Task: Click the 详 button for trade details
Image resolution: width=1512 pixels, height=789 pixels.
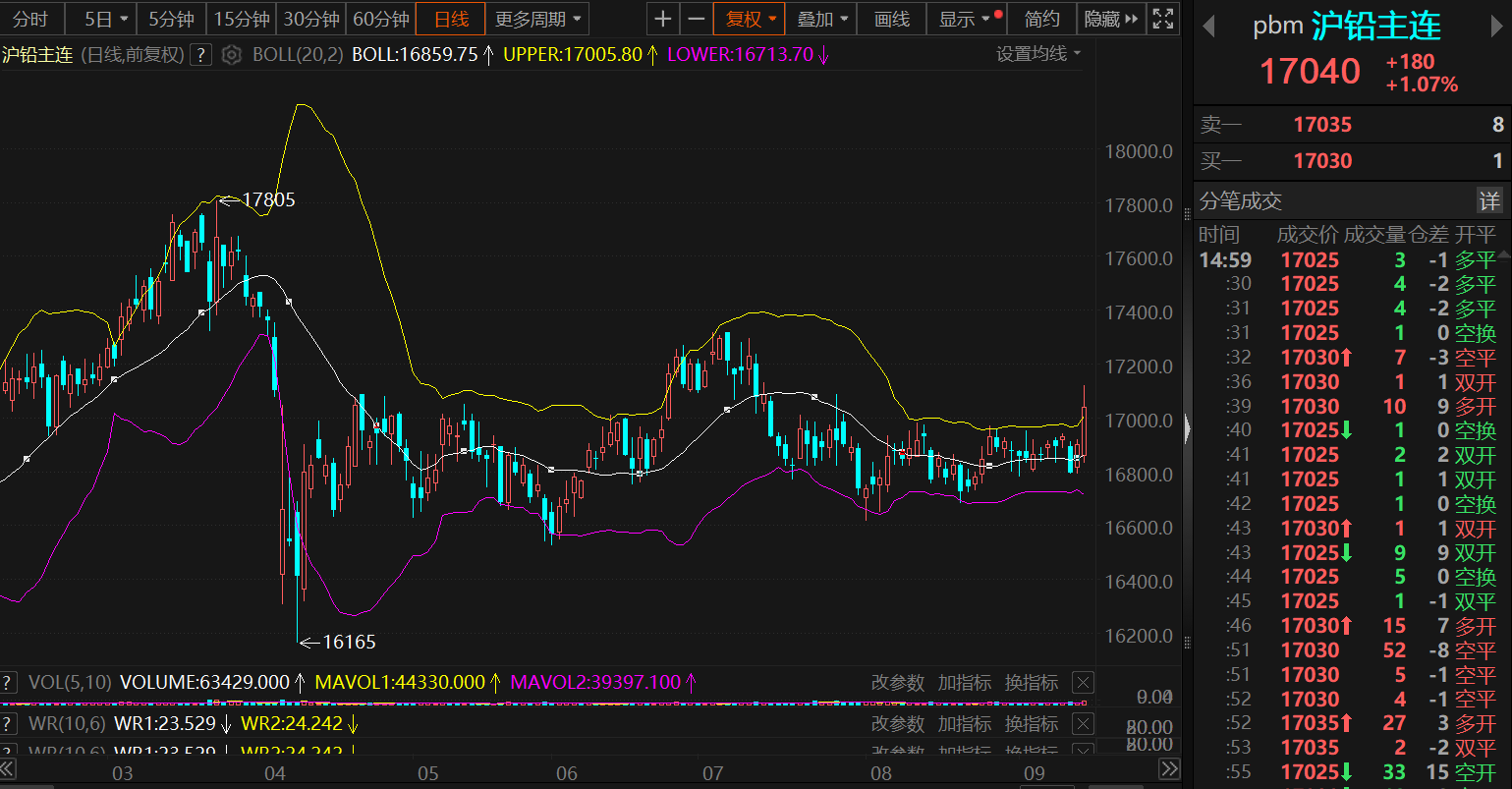Action: (x=1489, y=201)
